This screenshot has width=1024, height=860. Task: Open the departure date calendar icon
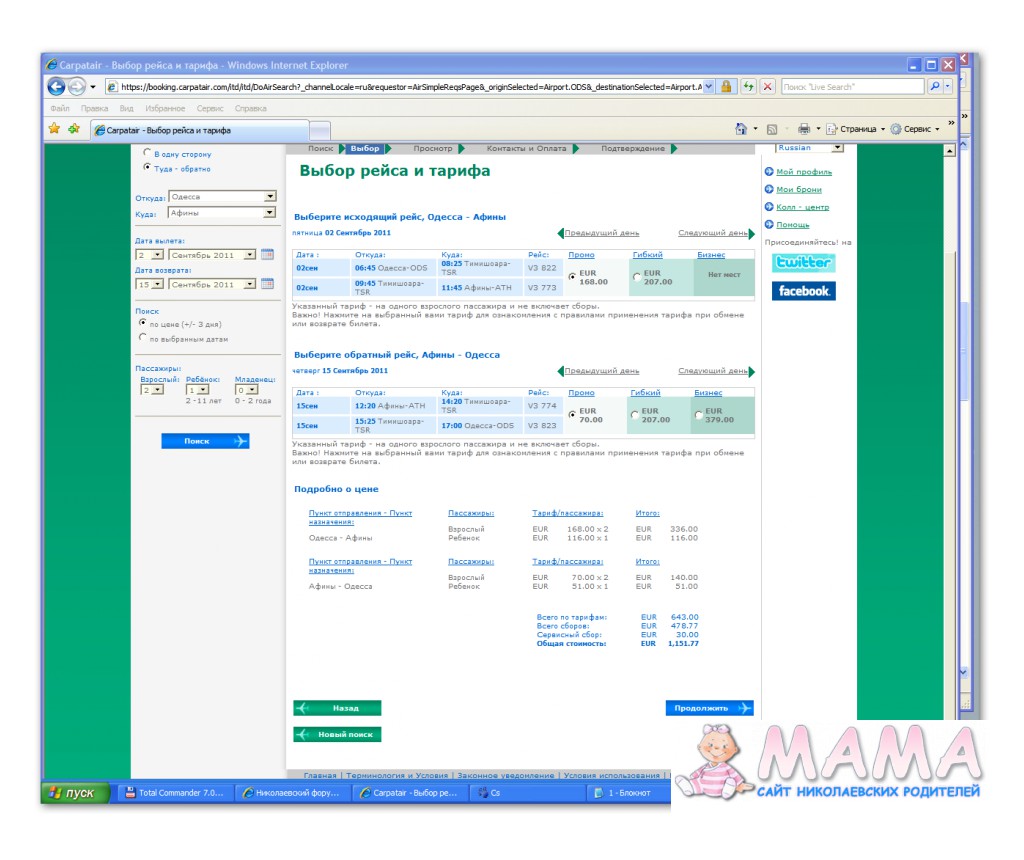(267, 255)
